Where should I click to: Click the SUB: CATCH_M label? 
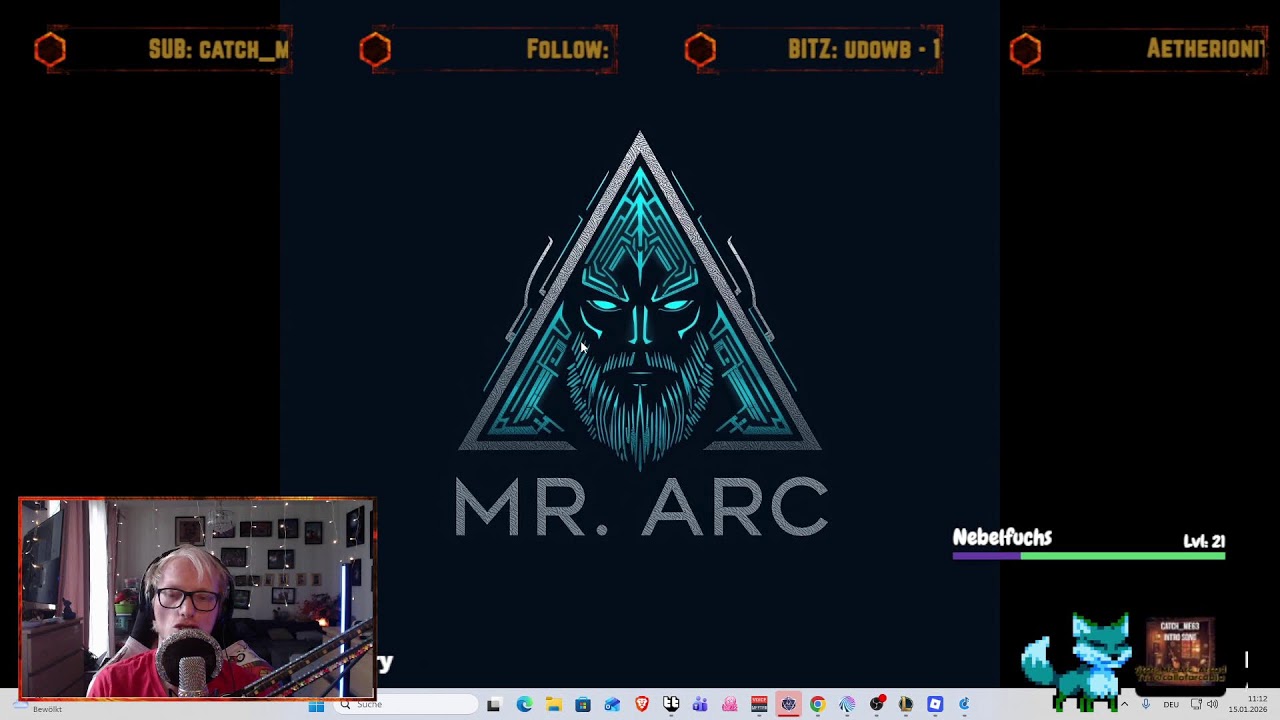(x=219, y=49)
